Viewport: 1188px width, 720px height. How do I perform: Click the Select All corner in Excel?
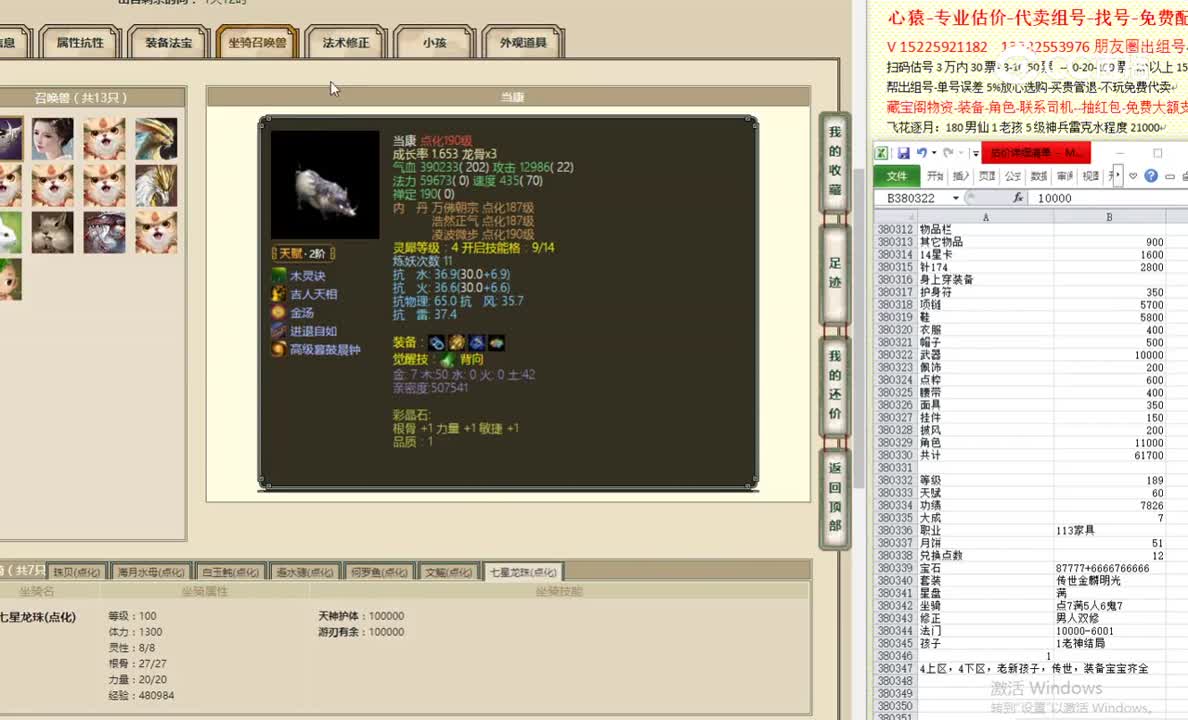click(896, 217)
